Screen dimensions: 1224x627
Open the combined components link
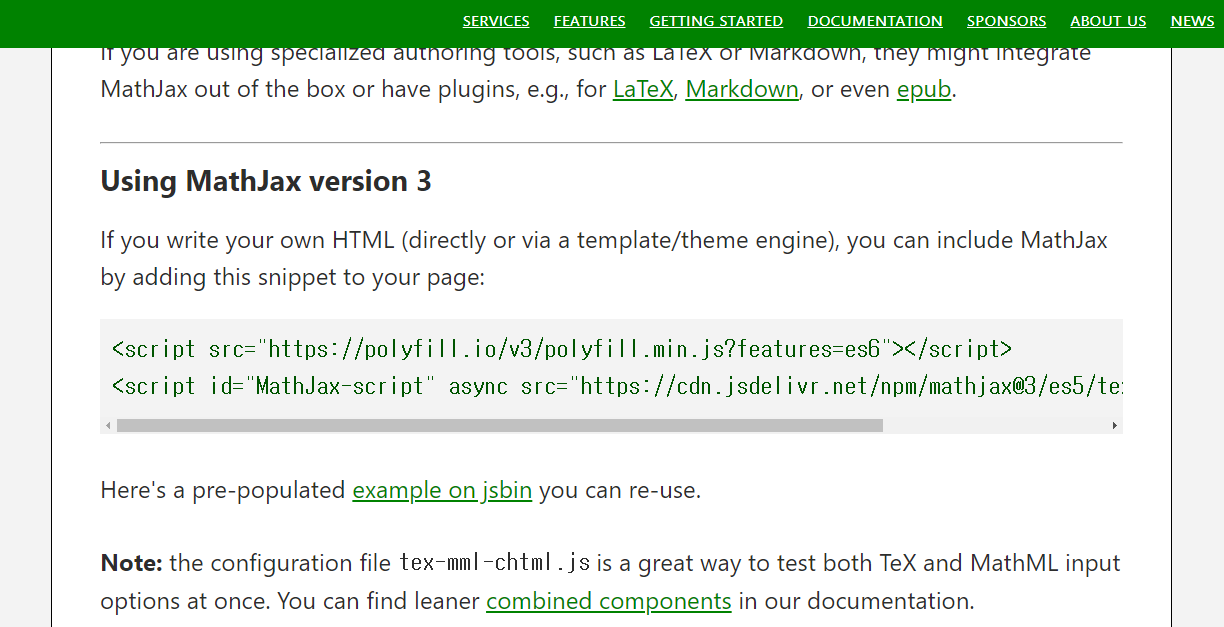[609, 602]
